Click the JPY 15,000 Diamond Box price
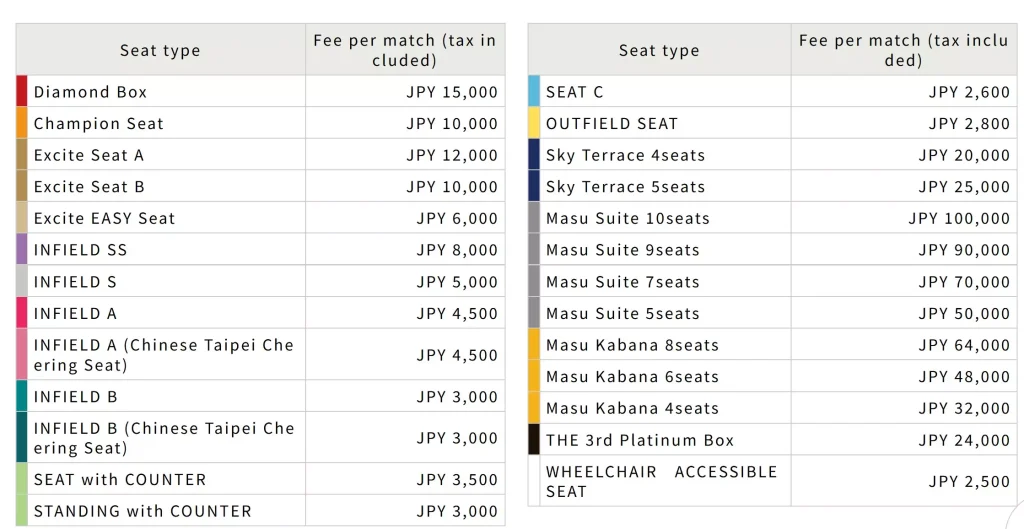The image size is (1024, 529). (x=451, y=92)
